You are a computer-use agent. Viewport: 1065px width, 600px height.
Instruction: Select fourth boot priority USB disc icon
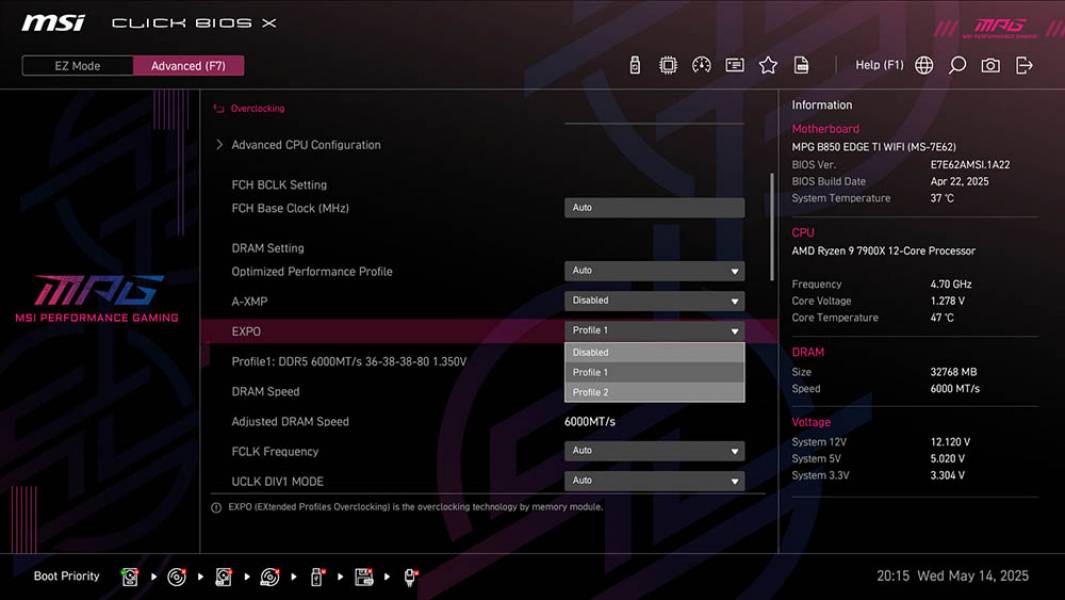point(270,577)
